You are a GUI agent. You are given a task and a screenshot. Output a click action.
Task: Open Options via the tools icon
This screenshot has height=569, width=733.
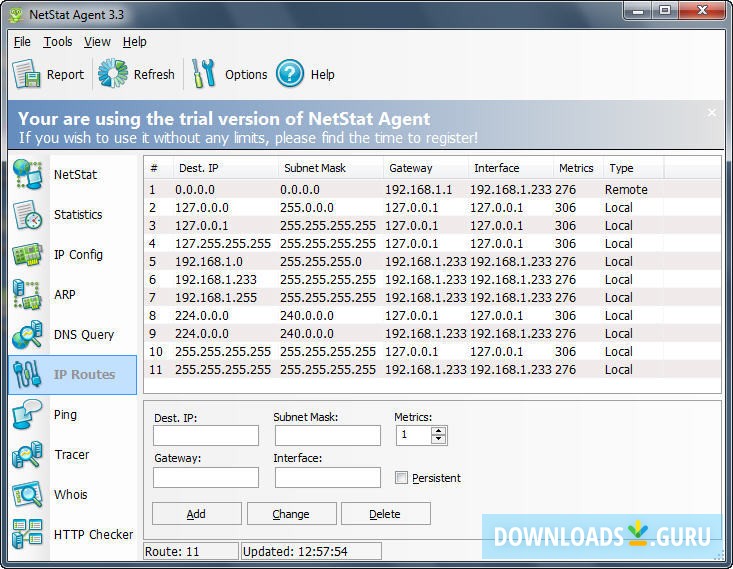click(x=203, y=73)
